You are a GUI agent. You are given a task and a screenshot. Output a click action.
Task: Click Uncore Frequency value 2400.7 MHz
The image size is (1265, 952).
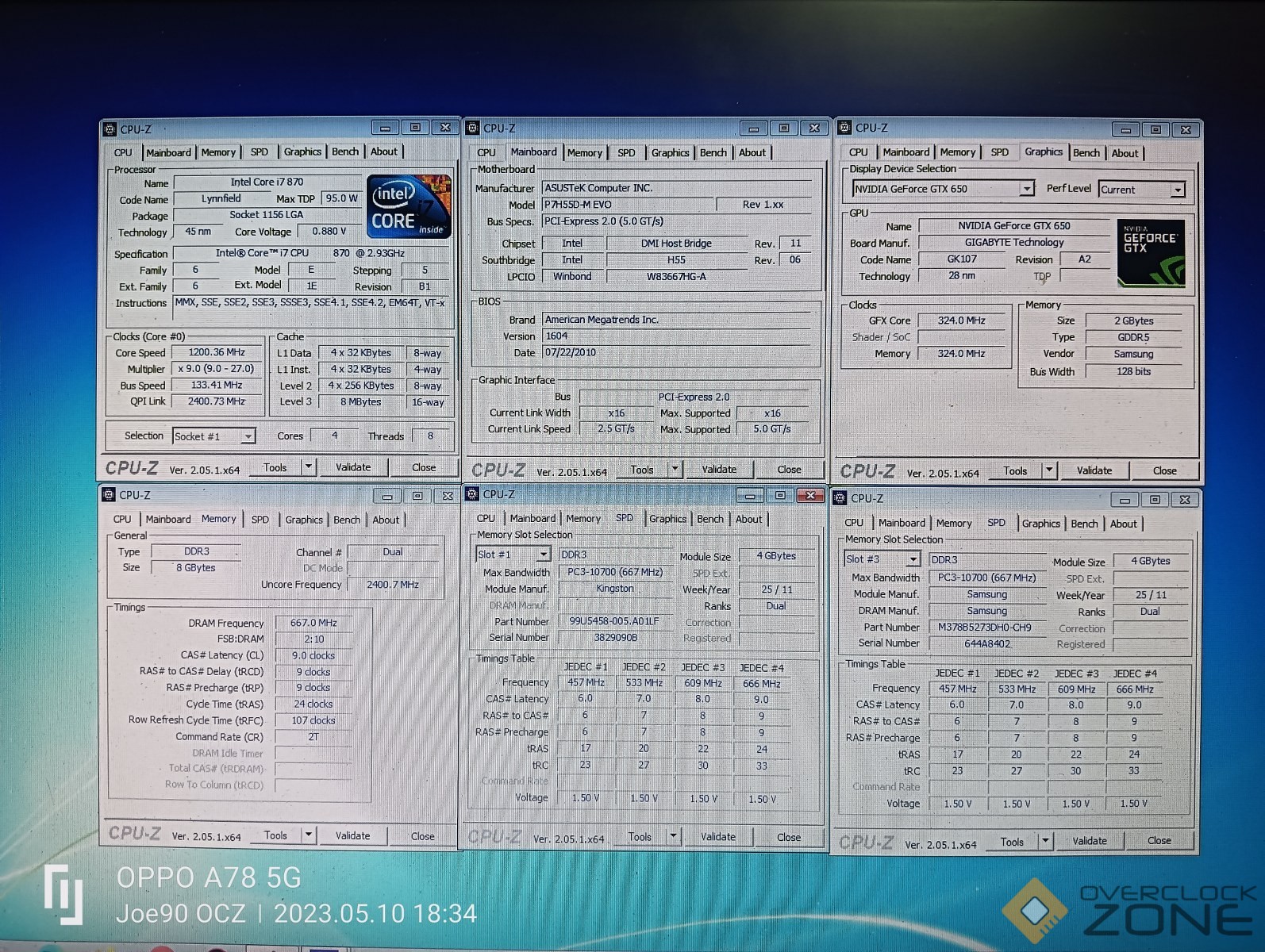pyautogui.click(x=392, y=585)
